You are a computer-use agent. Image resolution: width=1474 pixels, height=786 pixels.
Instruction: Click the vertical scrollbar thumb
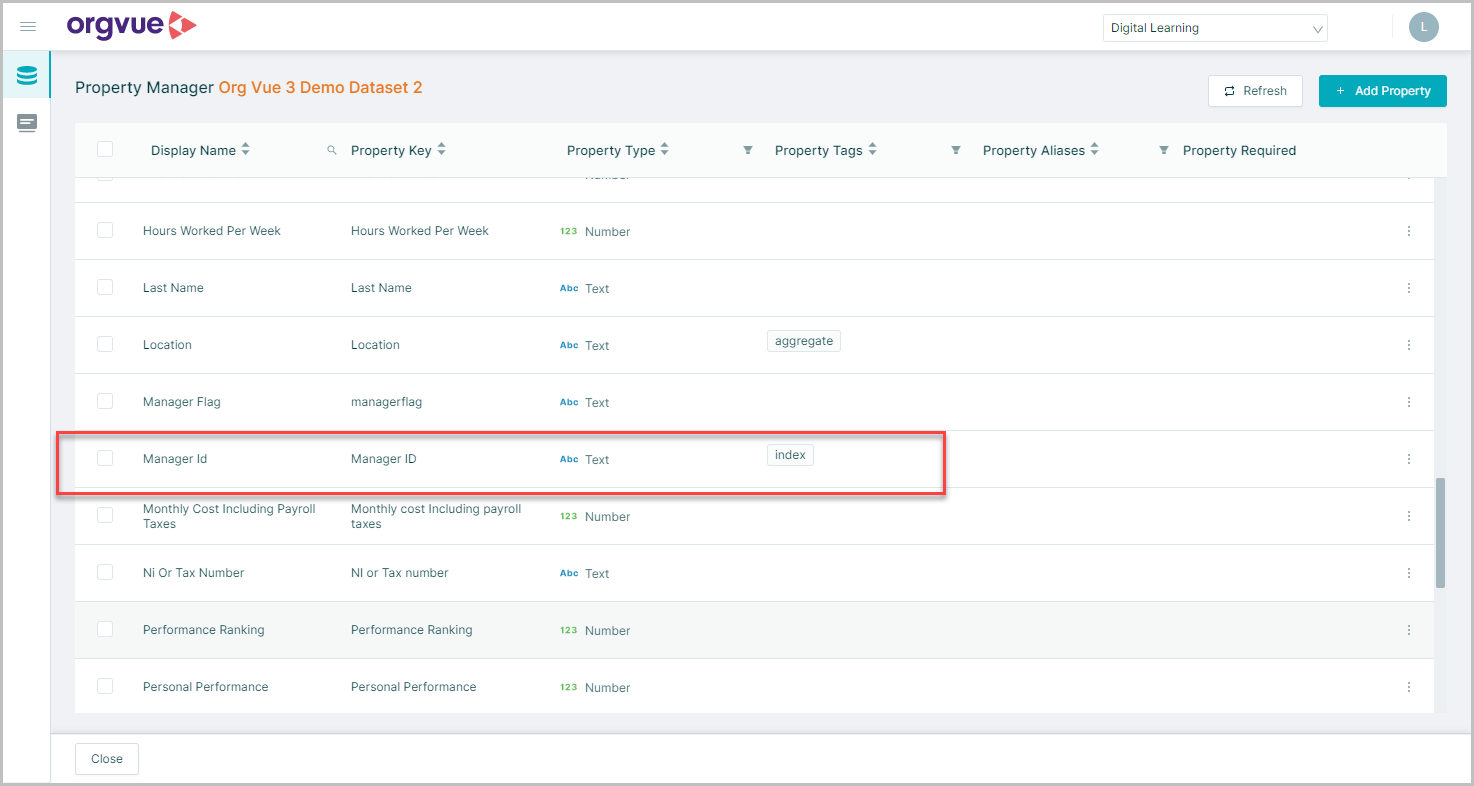(1440, 533)
